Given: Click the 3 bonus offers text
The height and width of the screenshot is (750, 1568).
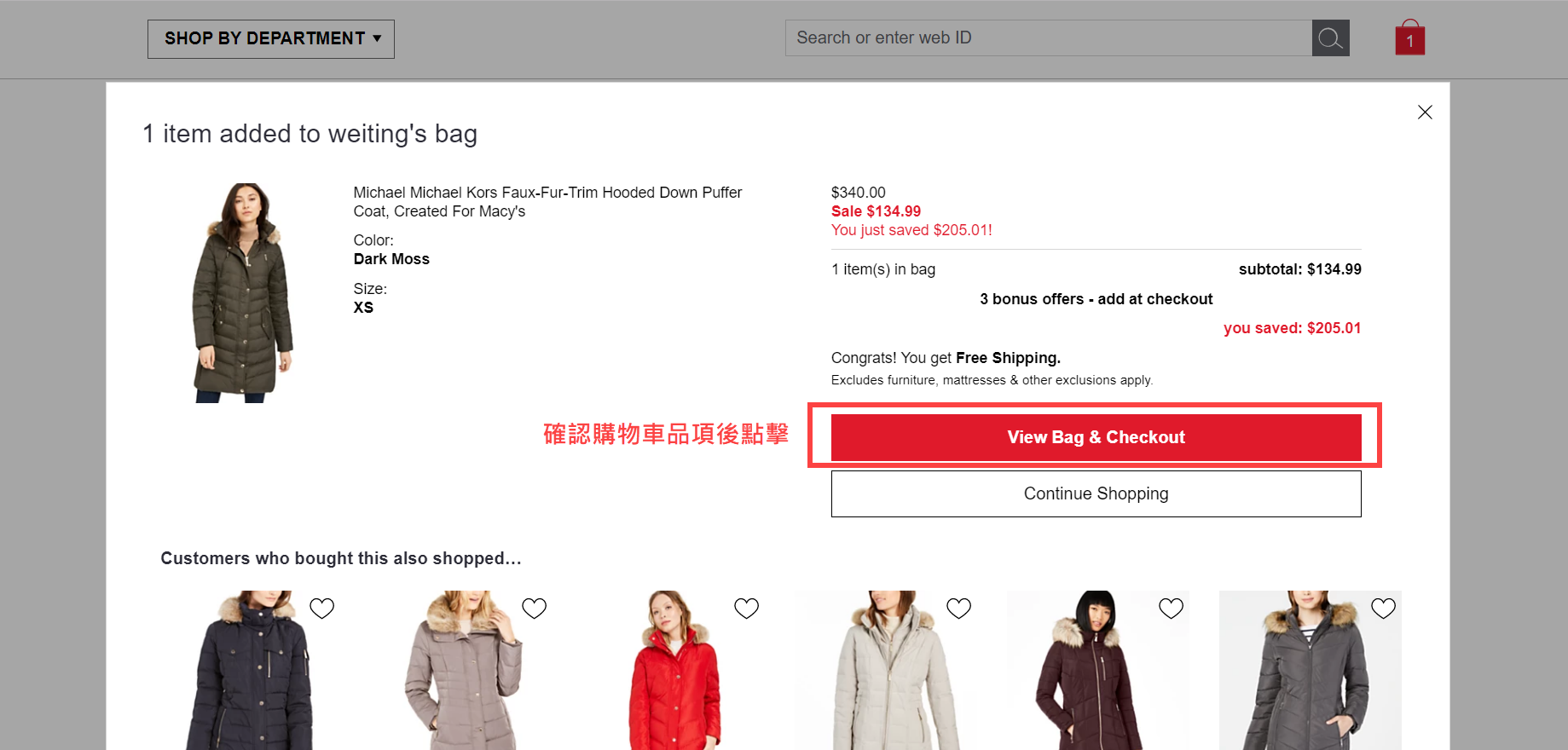Looking at the screenshot, I should [x=1096, y=299].
